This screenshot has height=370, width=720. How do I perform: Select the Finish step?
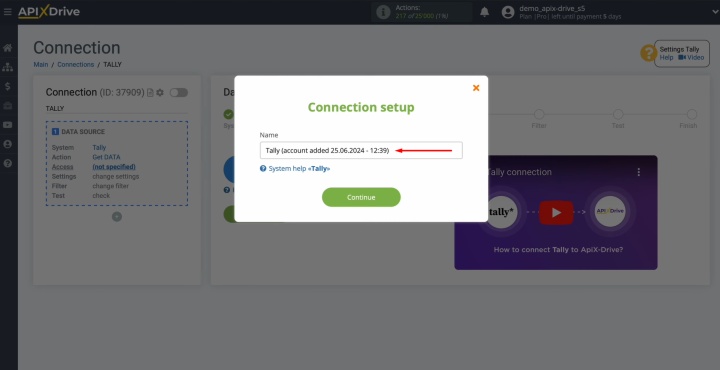pos(692,114)
